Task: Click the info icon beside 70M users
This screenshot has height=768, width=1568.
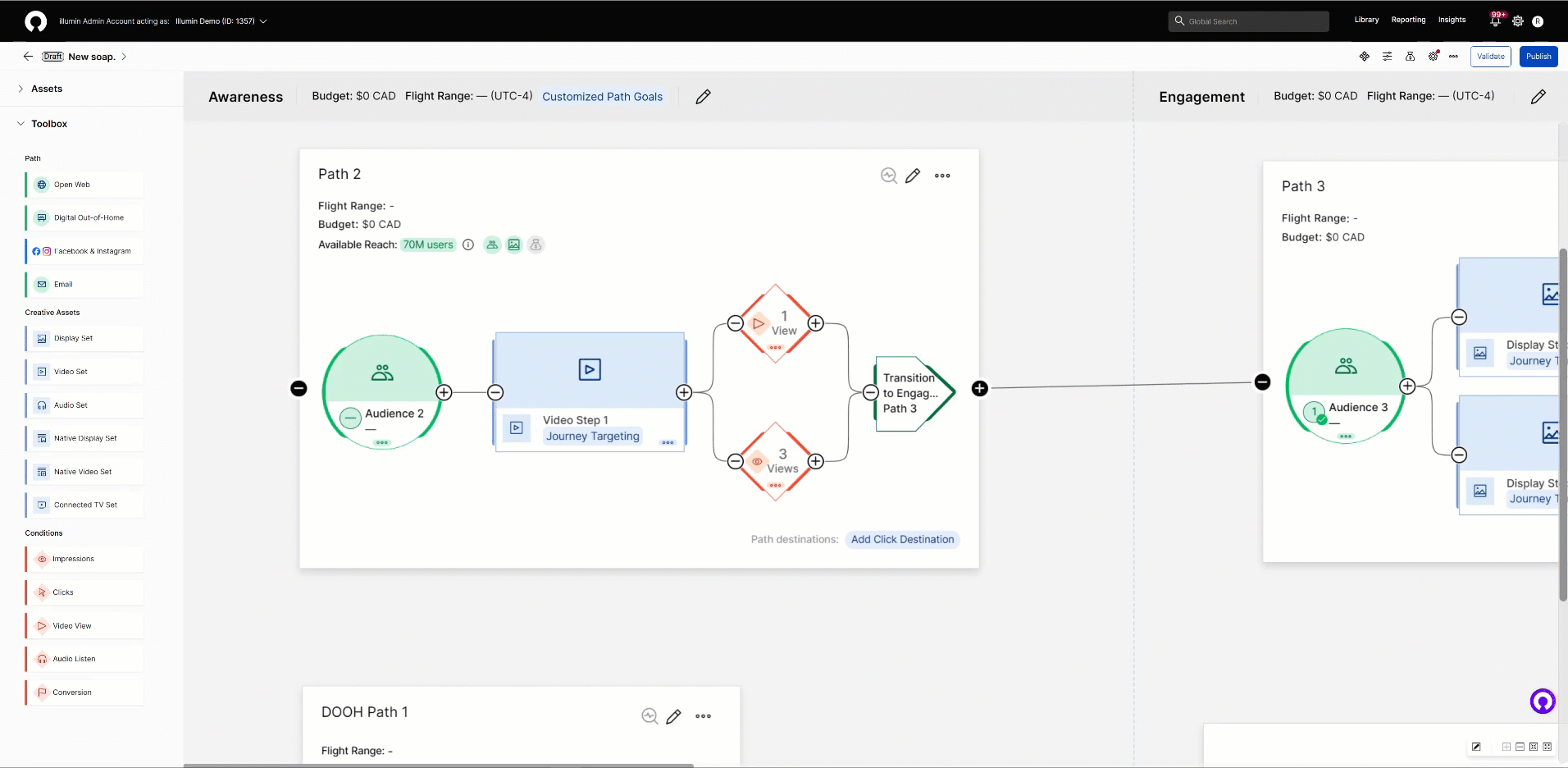Action: 468,245
